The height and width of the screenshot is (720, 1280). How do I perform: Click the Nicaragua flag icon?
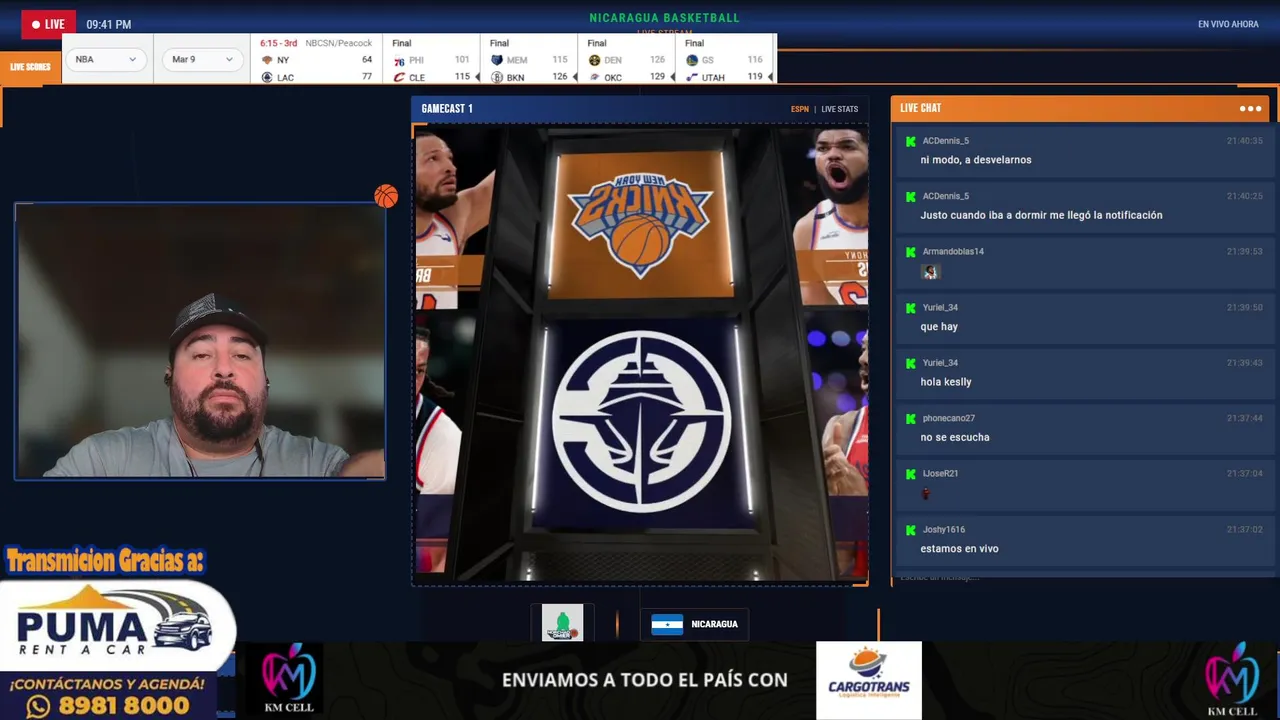coord(667,624)
